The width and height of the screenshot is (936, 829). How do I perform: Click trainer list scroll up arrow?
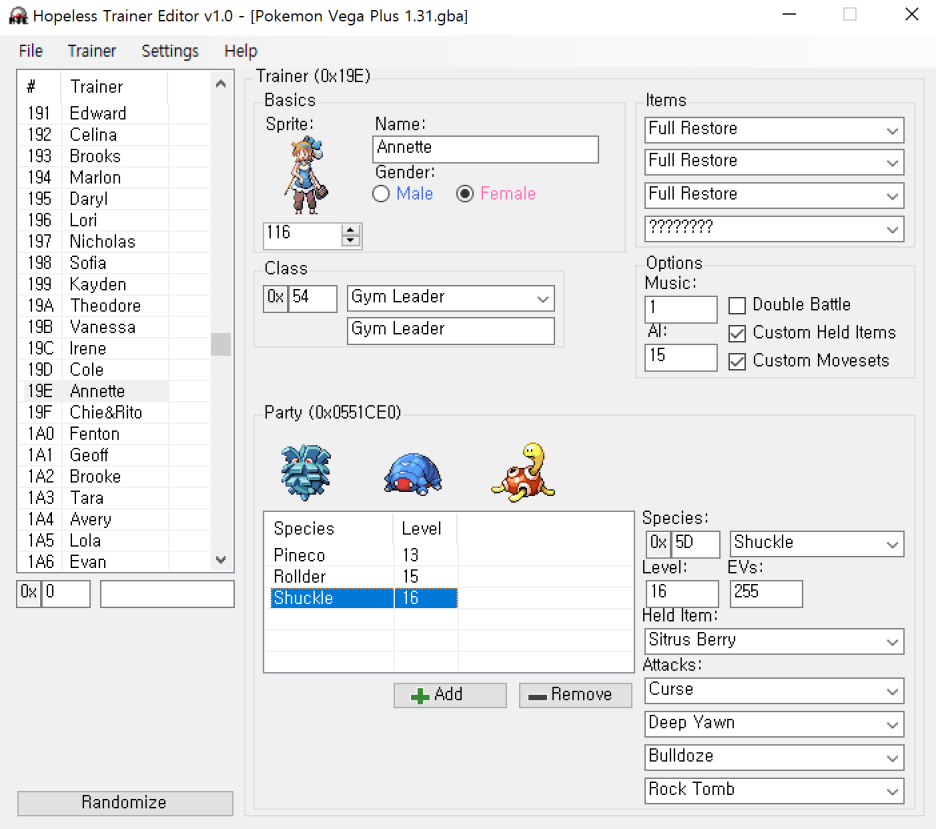tap(221, 84)
